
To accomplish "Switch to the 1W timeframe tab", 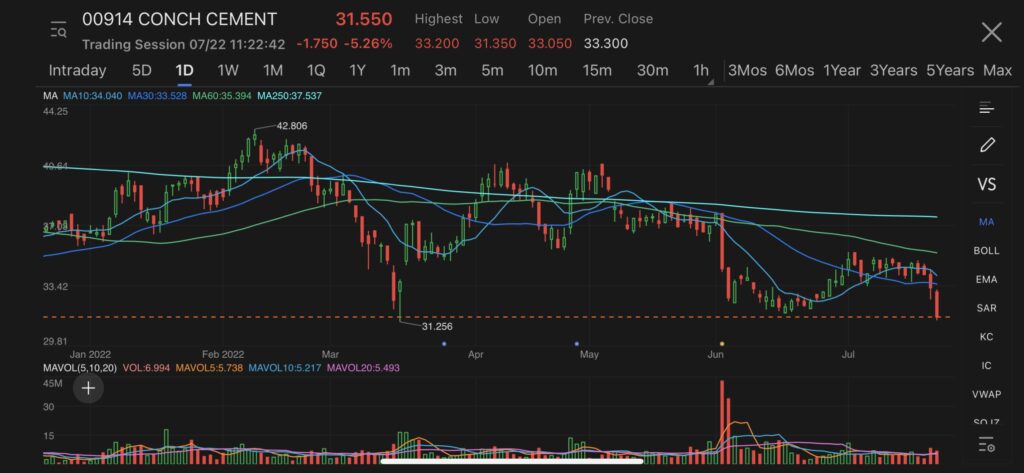I will [x=228, y=71].
